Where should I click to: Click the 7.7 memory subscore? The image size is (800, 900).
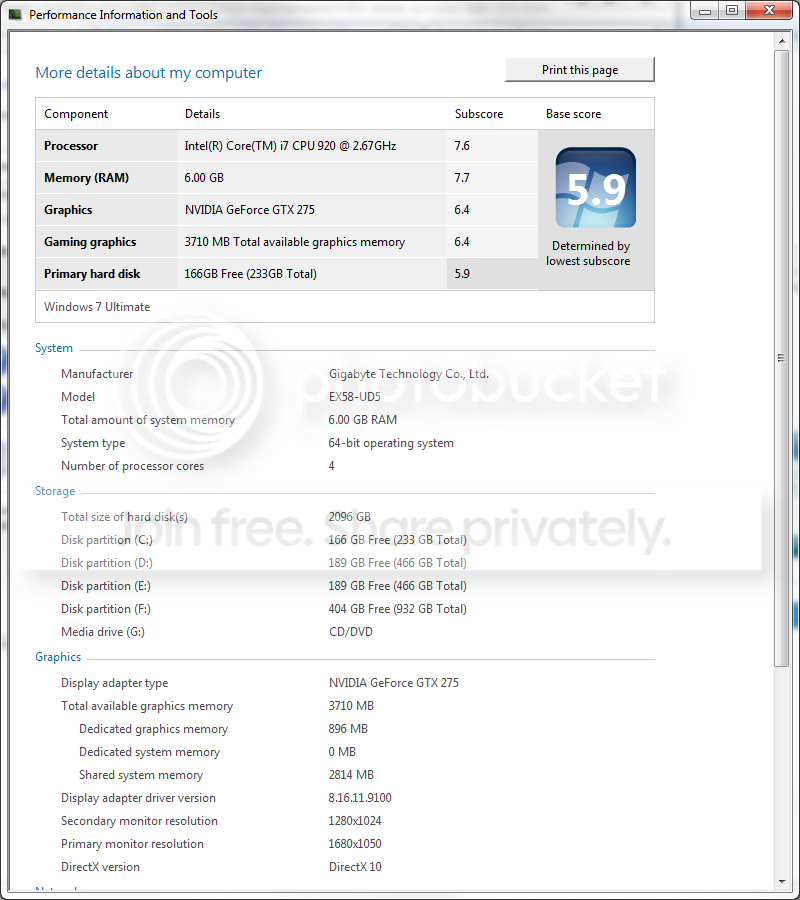point(462,178)
